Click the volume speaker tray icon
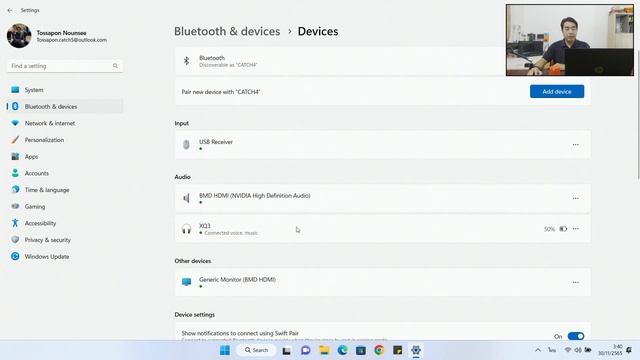The image size is (640, 360). [x=578, y=350]
